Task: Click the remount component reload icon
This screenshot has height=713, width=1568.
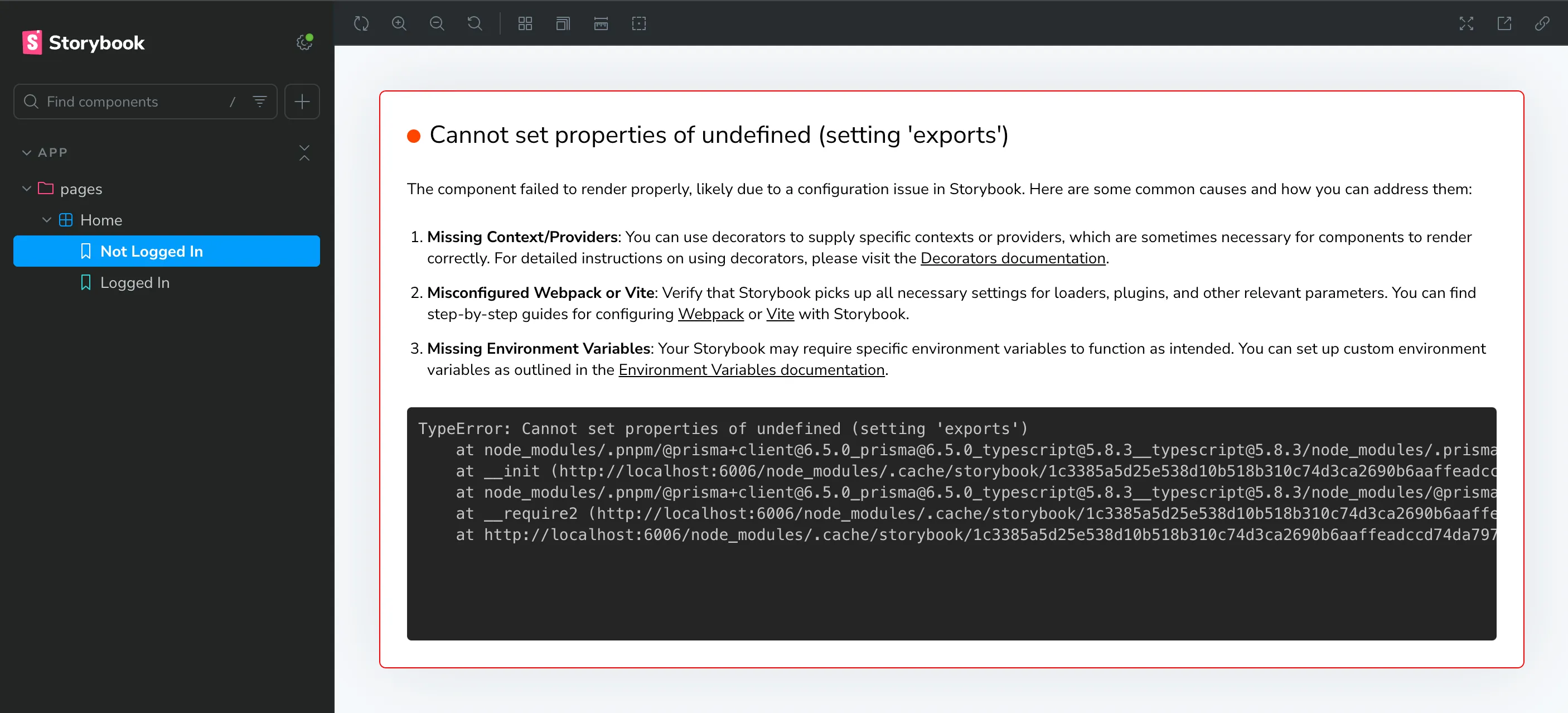Action: pos(361,24)
